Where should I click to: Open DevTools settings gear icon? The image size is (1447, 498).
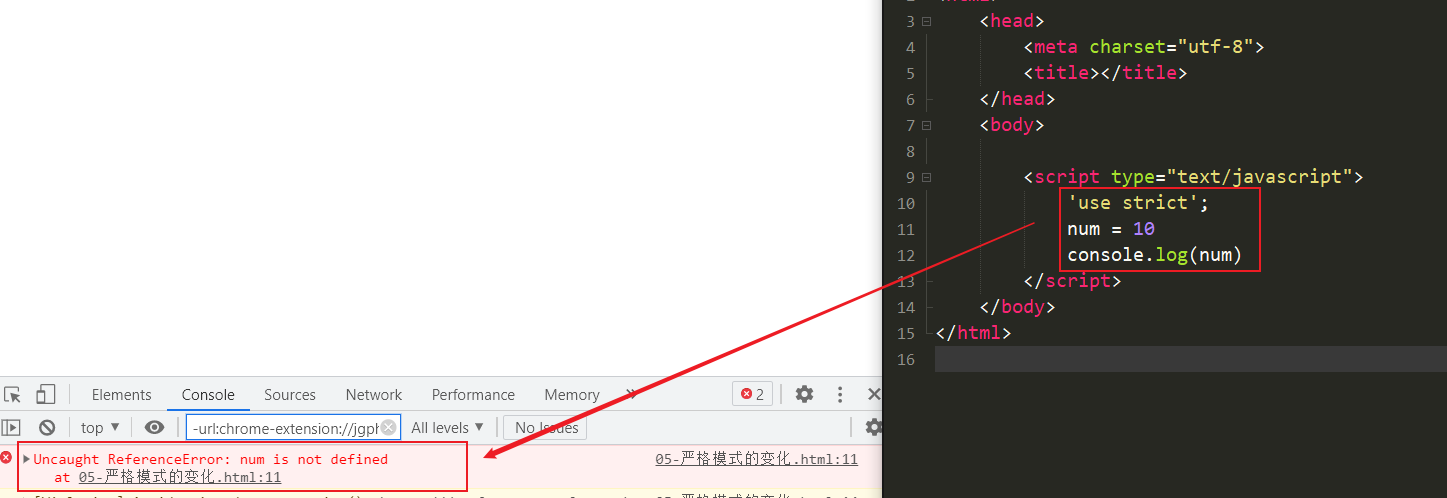point(804,394)
